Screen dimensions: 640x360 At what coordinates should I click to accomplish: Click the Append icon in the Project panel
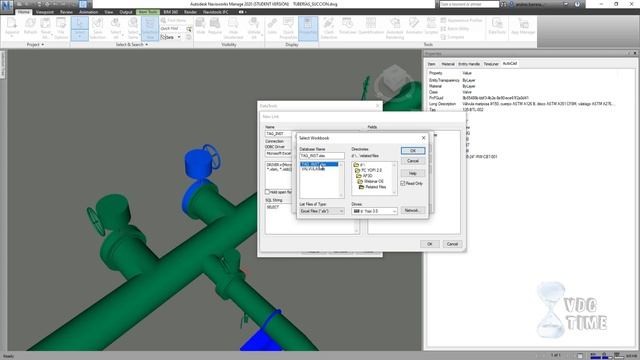pyautogui.click(x=12, y=28)
